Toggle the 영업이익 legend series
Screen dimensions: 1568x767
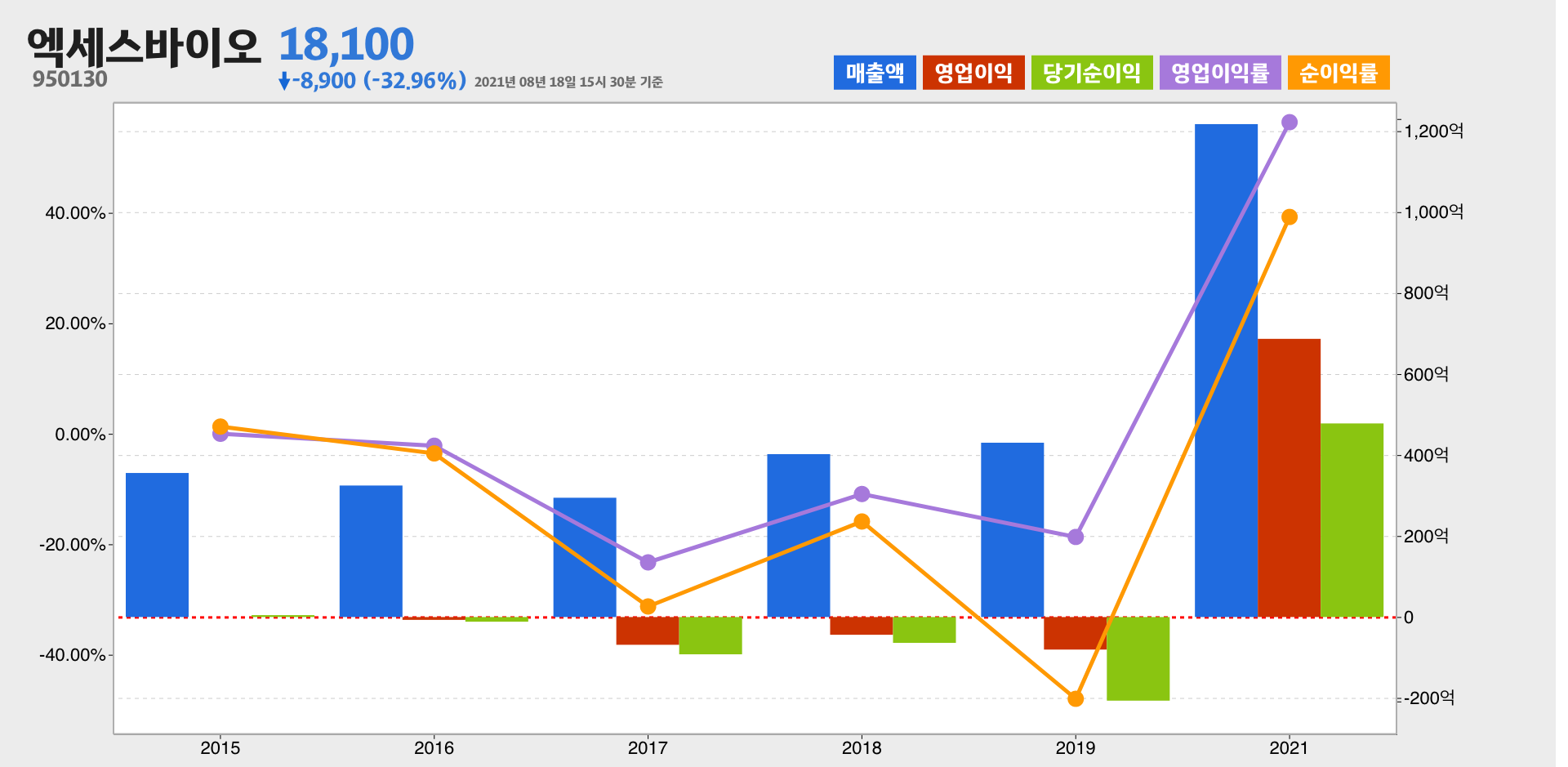point(973,73)
